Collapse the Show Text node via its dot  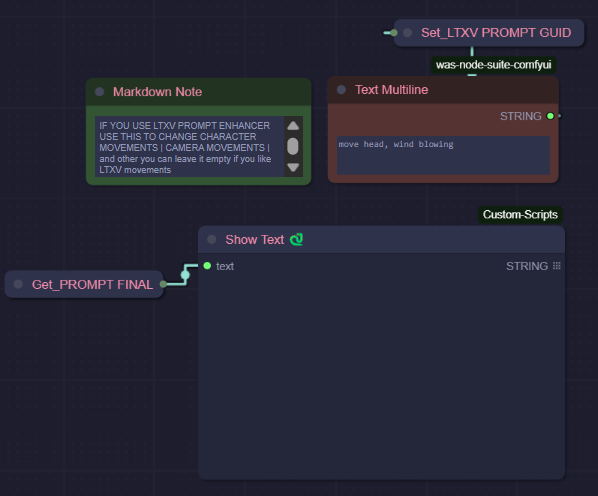(x=212, y=239)
